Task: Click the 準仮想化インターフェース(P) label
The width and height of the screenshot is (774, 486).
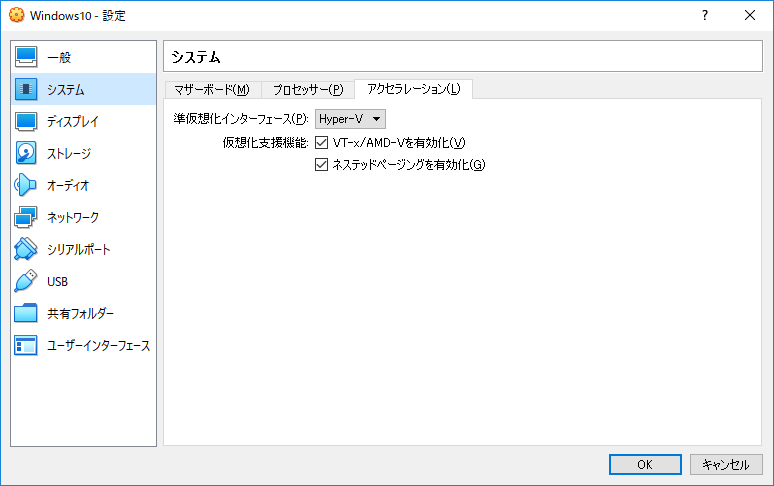Action: 241,119
